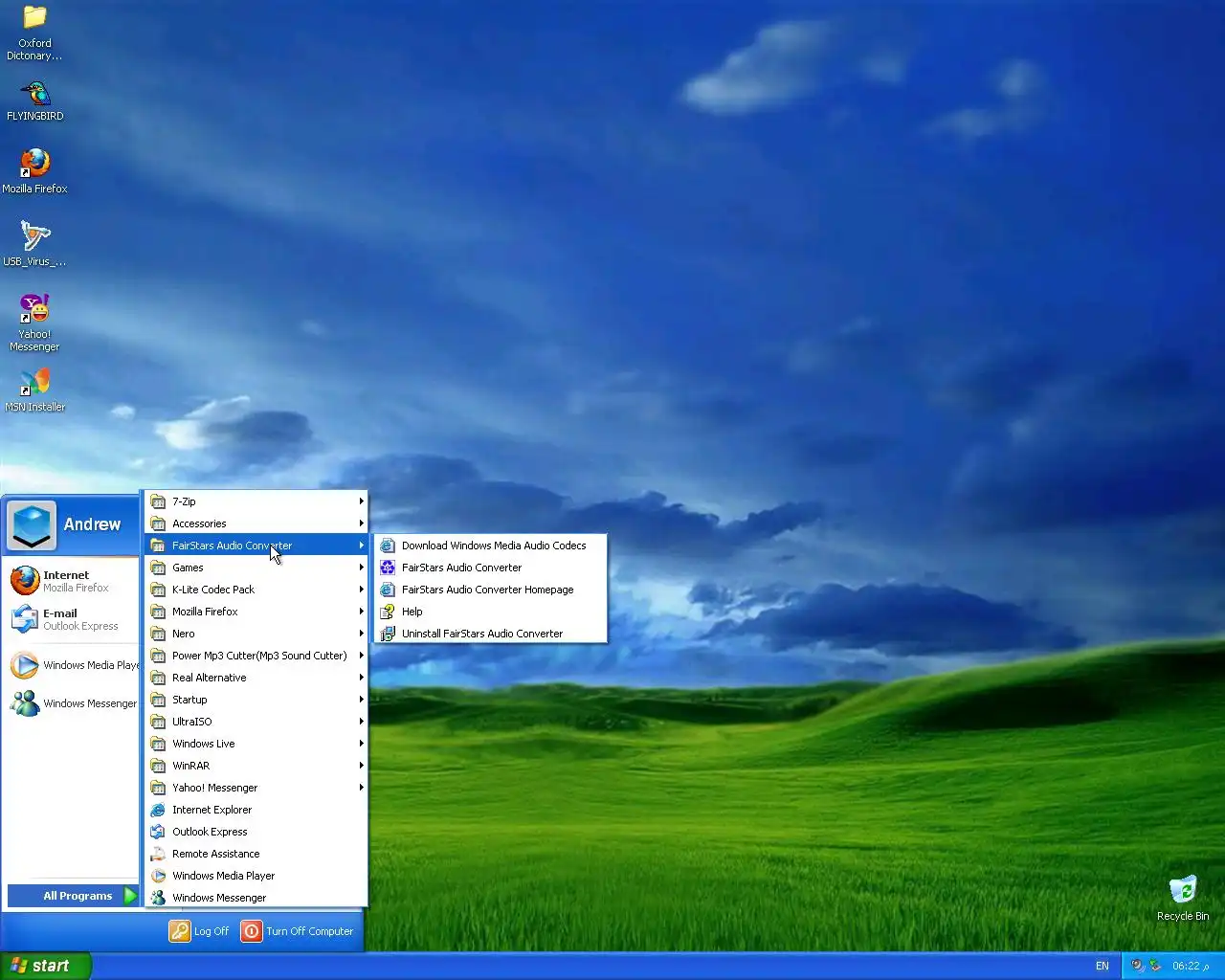The image size is (1225, 980).
Task: Expand the K-Lite Codec Pack submenu arrow
Action: pyautogui.click(x=361, y=590)
